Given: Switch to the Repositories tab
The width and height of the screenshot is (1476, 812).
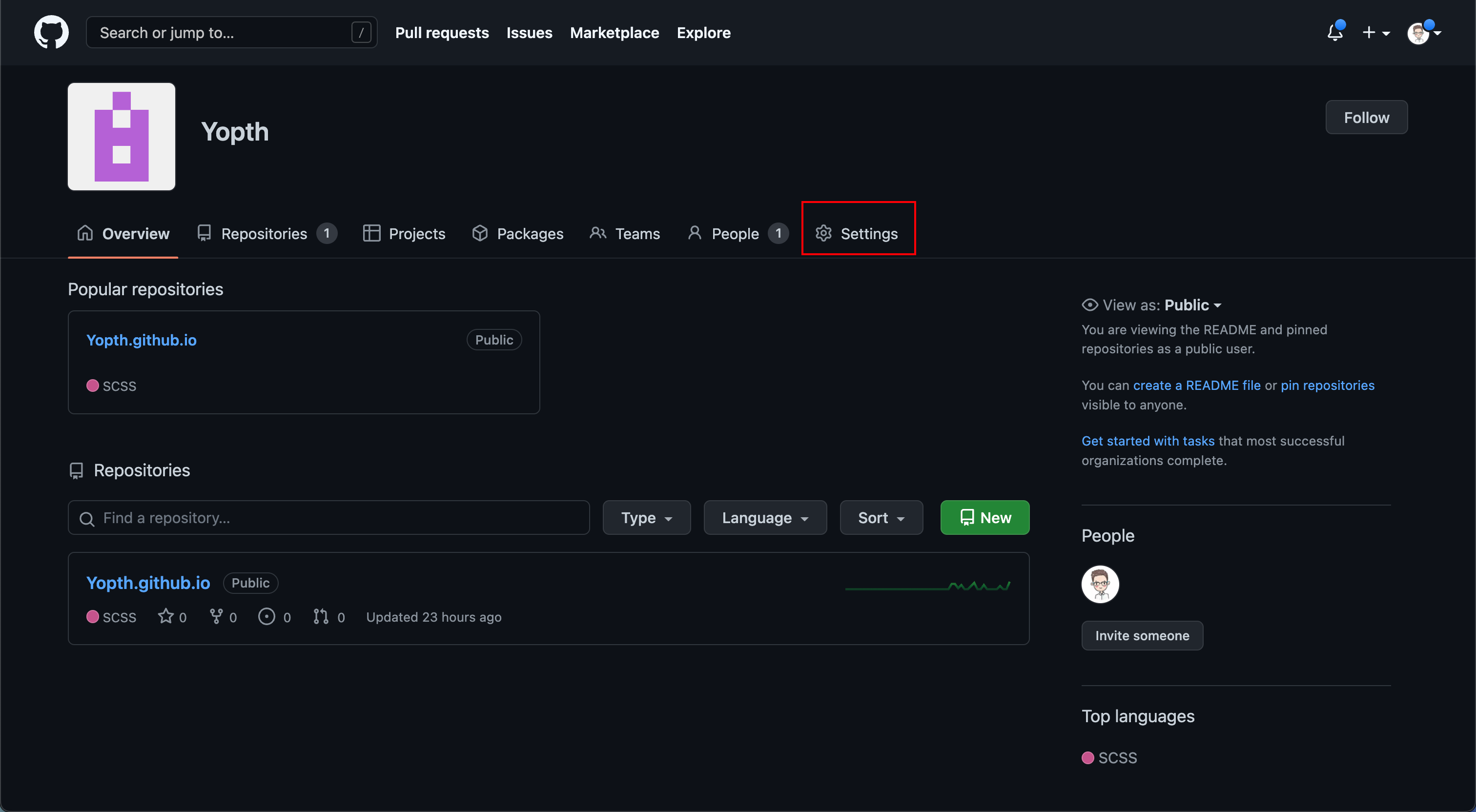Looking at the screenshot, I should point(266,234).
